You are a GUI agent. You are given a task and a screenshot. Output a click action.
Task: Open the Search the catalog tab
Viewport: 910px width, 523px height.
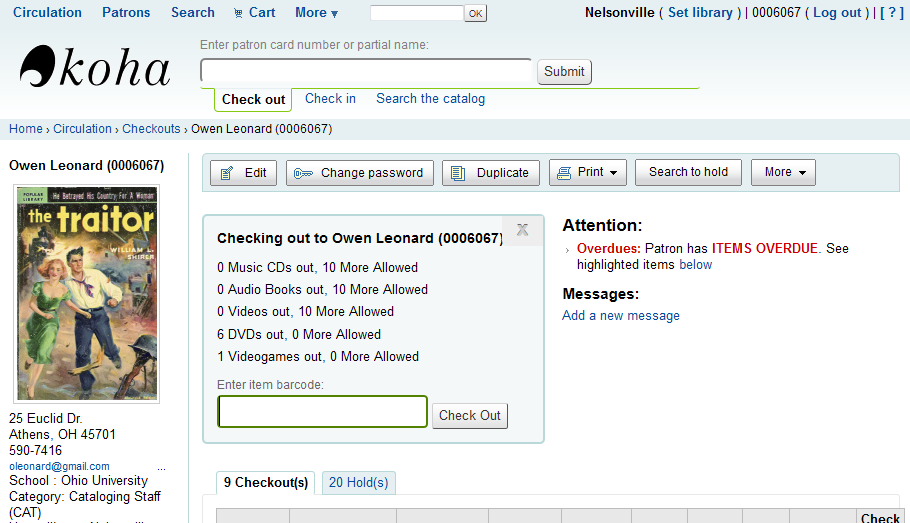(x=430, y=99)
